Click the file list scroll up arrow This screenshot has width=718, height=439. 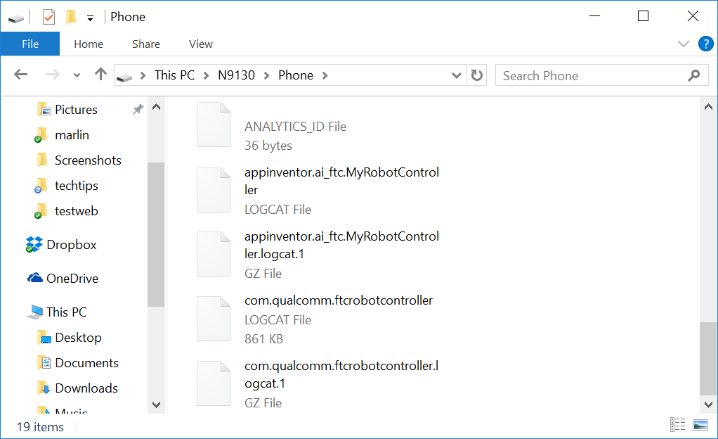click(708, 107)
